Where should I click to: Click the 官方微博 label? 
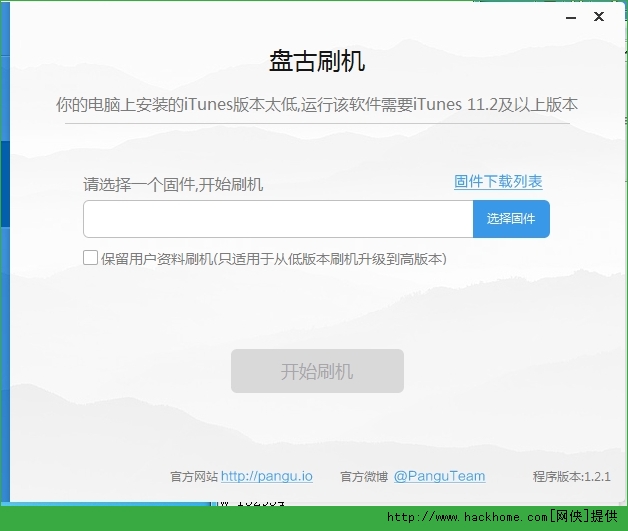[364, 477]
